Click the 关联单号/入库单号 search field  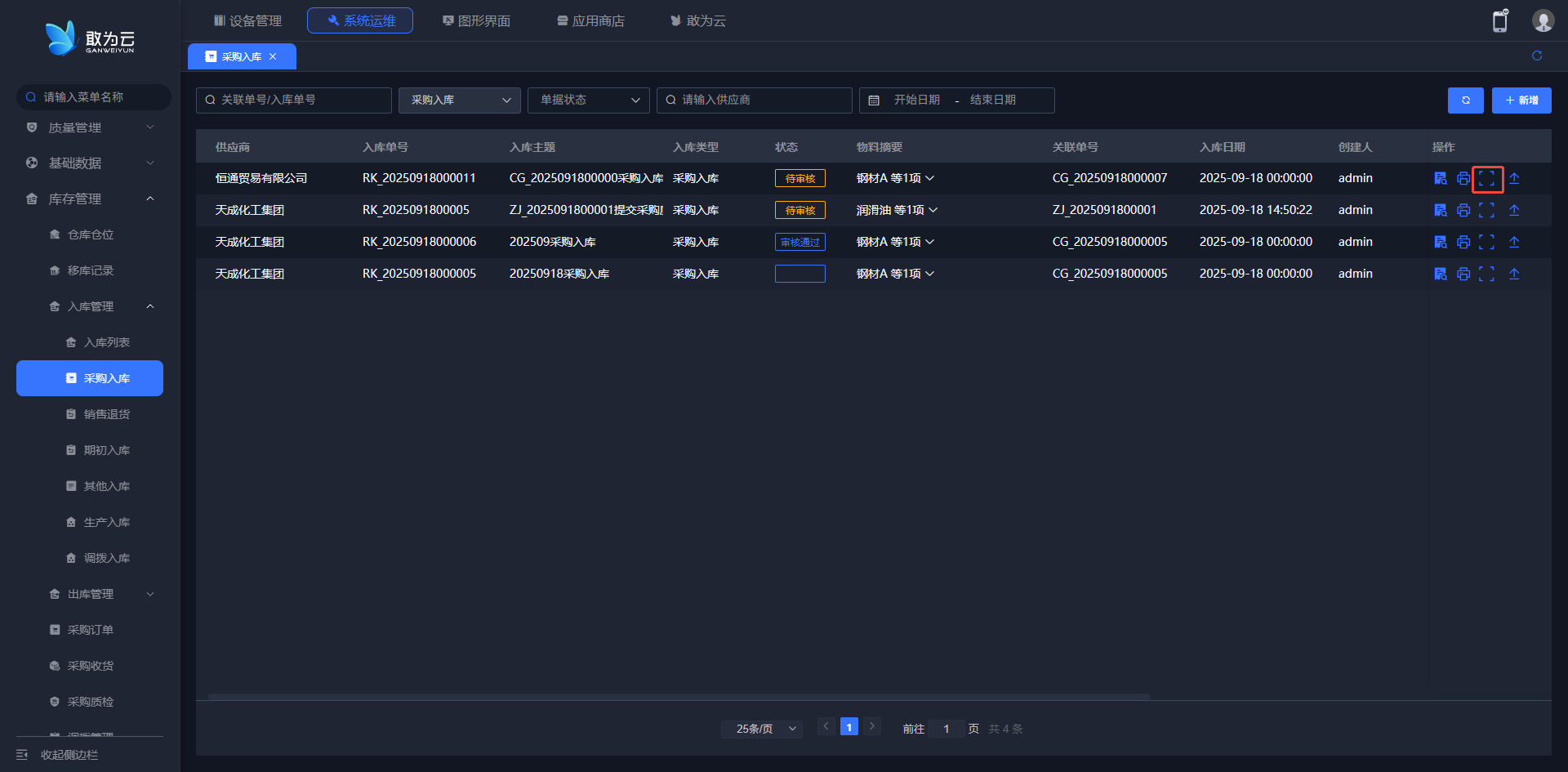(294, 100)
